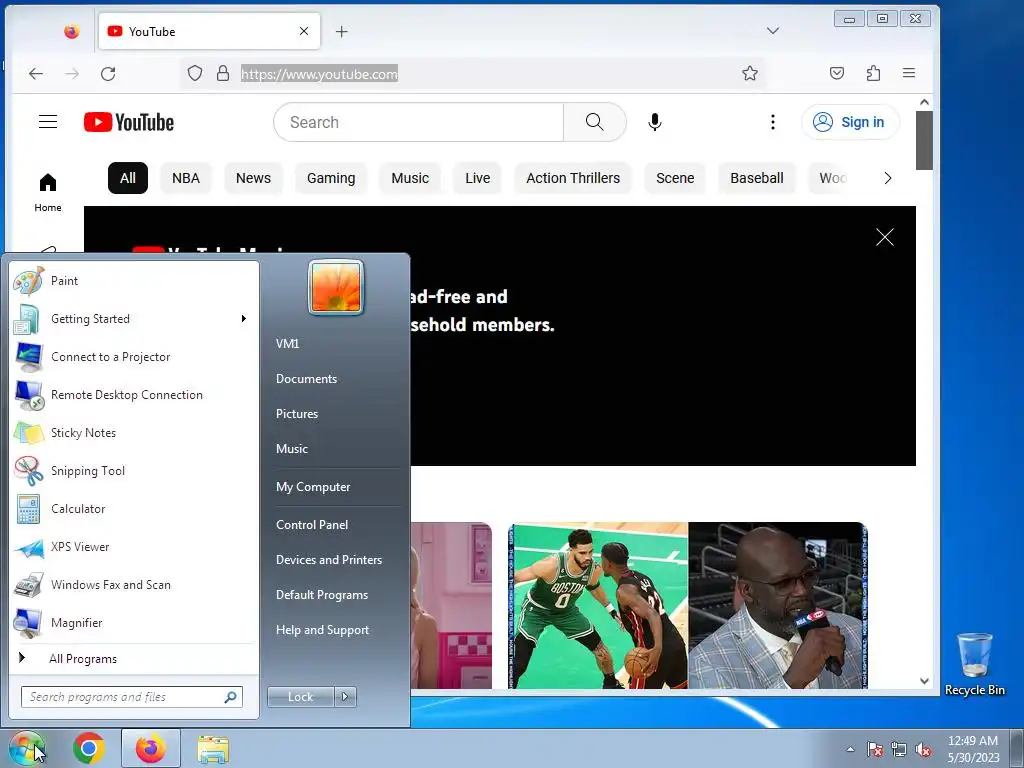The height and width of the screenshot is (768, 1024).
Task: Select the NBA category chip
Action: pyautogui.click(x=186, y=178)
